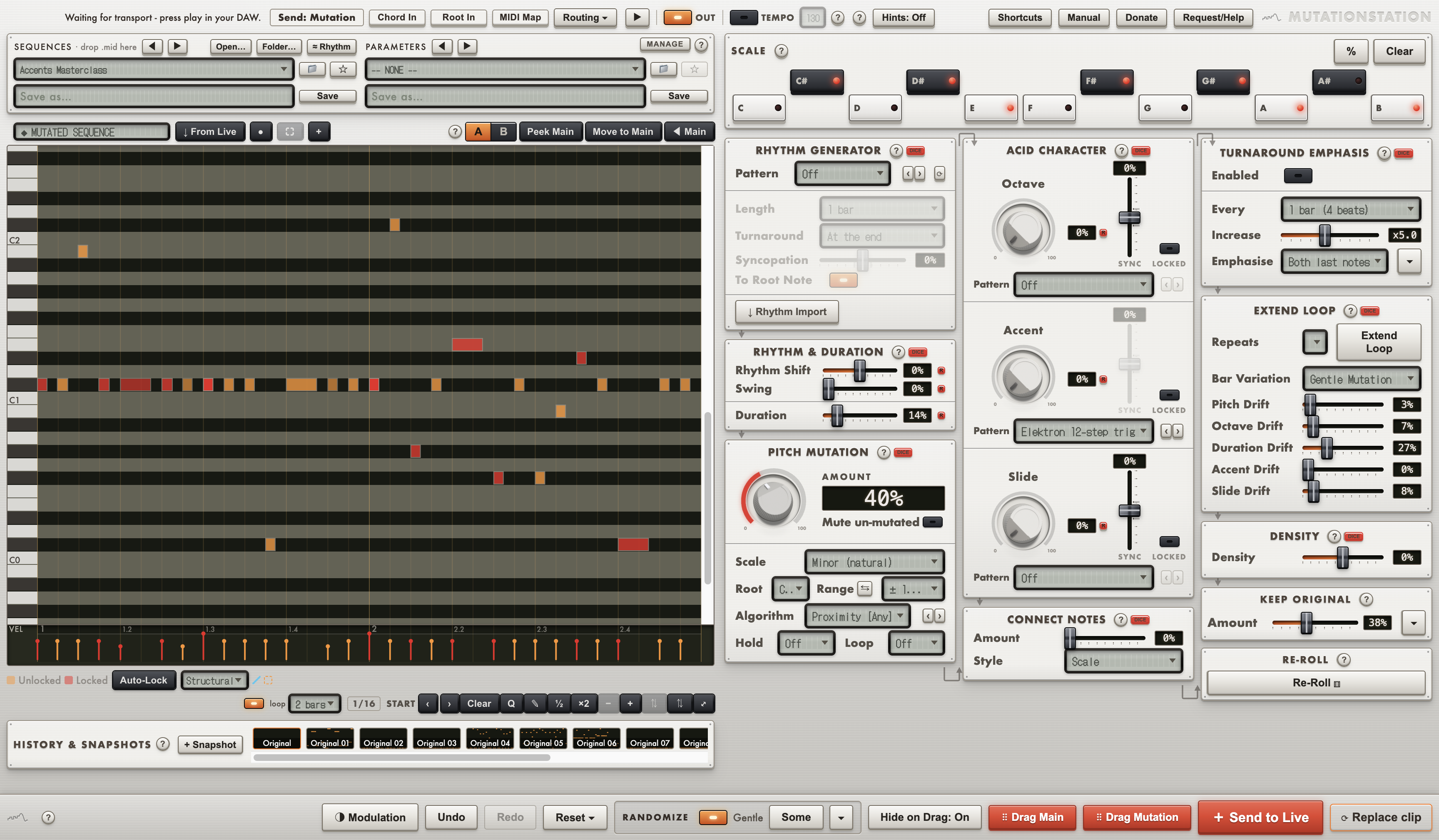Select the pencil draw tool in sequencer toolbar
1439x840 pixels.
point(535,703)
